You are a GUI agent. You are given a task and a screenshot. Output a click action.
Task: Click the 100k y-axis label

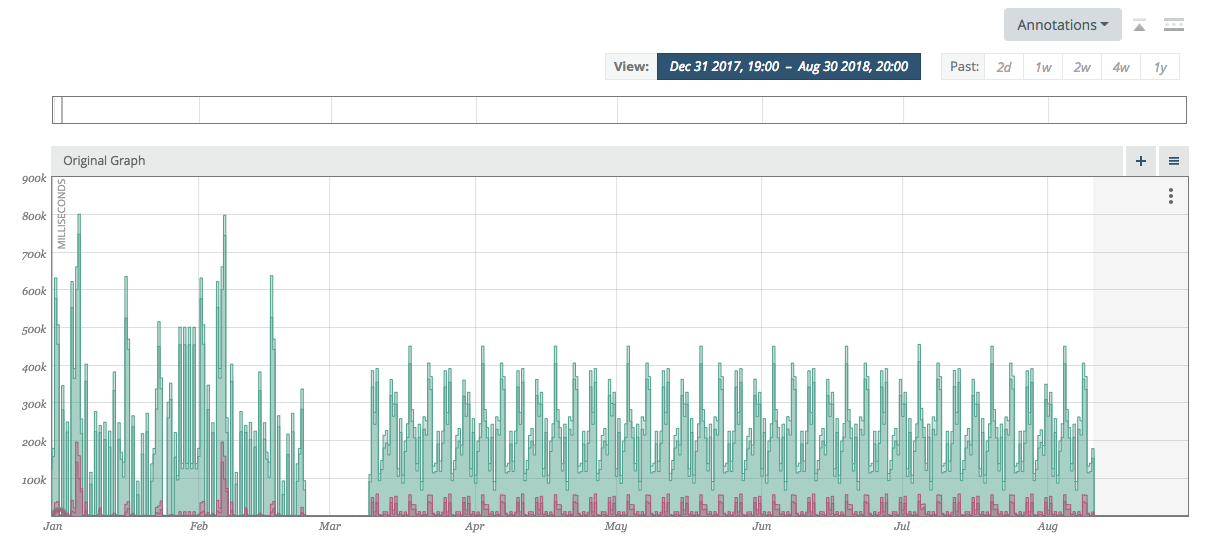coord(33,480)
